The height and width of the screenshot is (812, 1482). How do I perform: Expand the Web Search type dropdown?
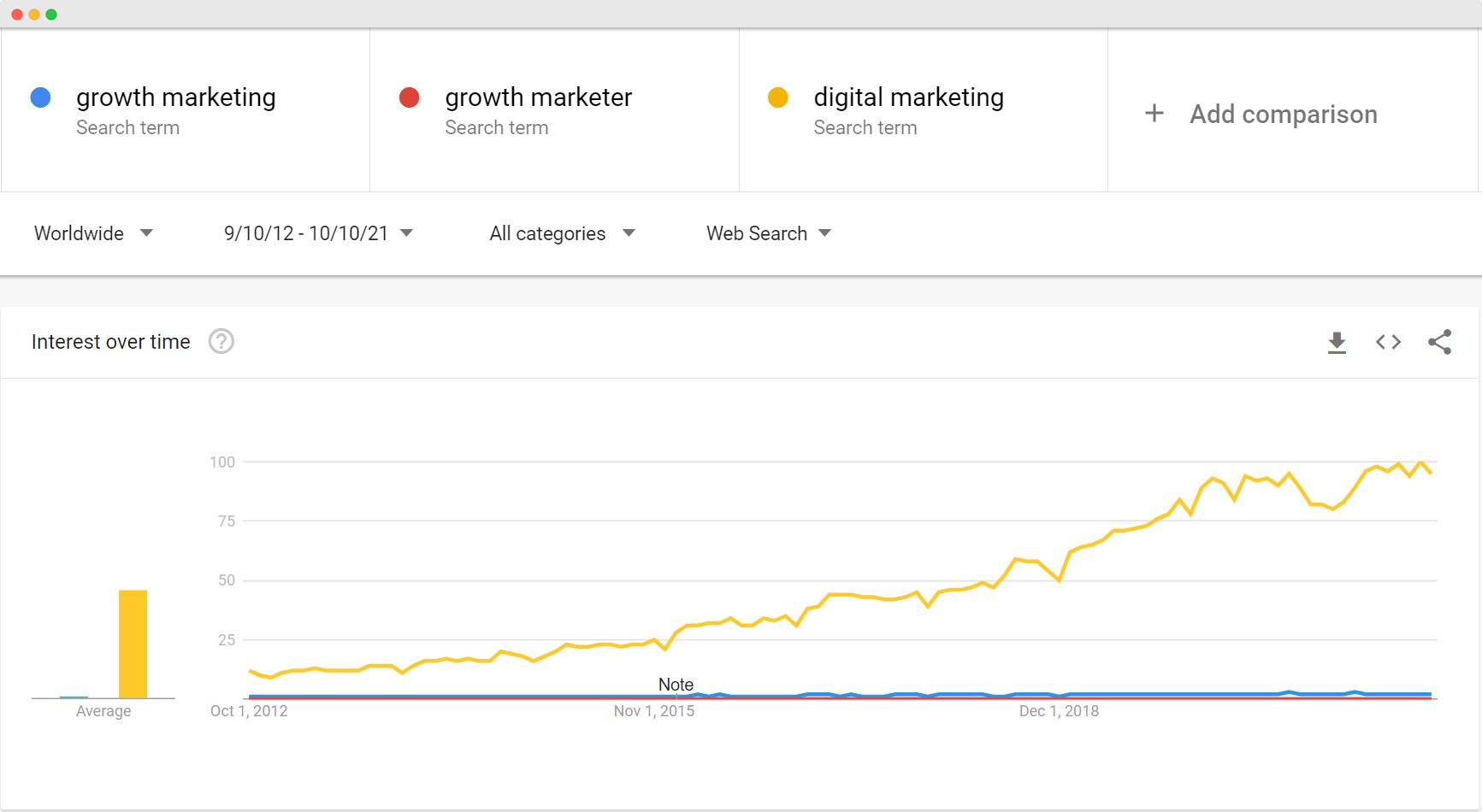[768, 233]
